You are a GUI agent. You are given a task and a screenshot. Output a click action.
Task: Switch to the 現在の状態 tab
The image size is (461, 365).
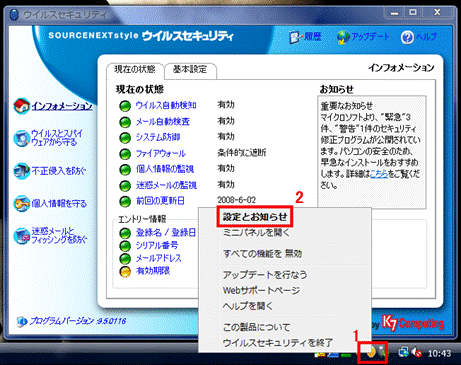point(135,70)
